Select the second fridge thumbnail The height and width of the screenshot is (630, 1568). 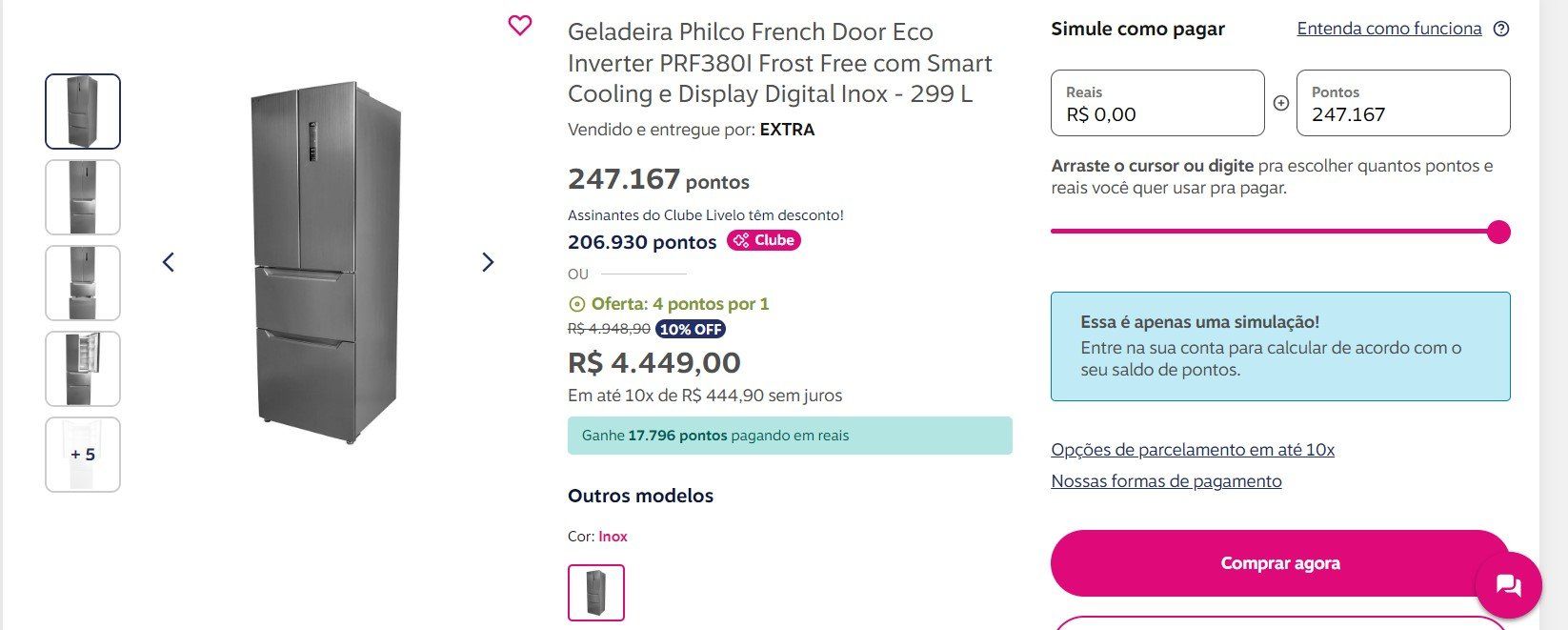[x=83, y=197]
